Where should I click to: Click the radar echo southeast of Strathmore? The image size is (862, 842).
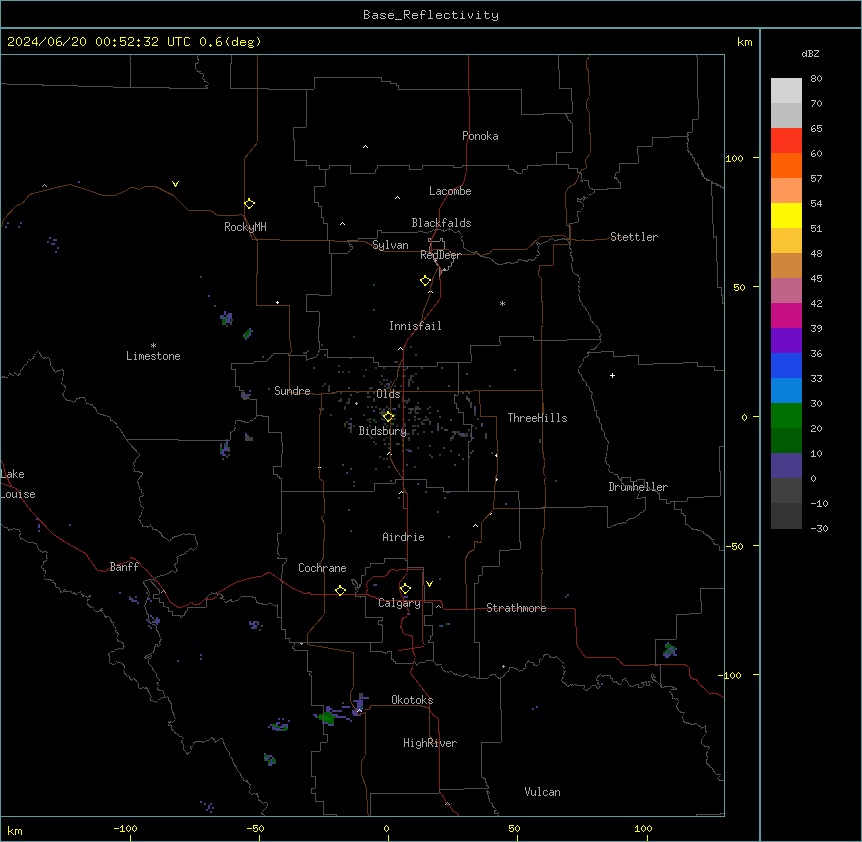(x=670, y=650)
